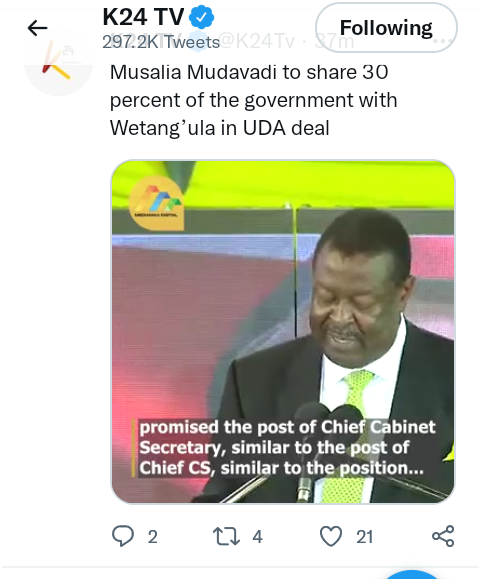This screenshot has height=579, width=480.
Task: View the 4 retweets count
Action: (257, 537)
